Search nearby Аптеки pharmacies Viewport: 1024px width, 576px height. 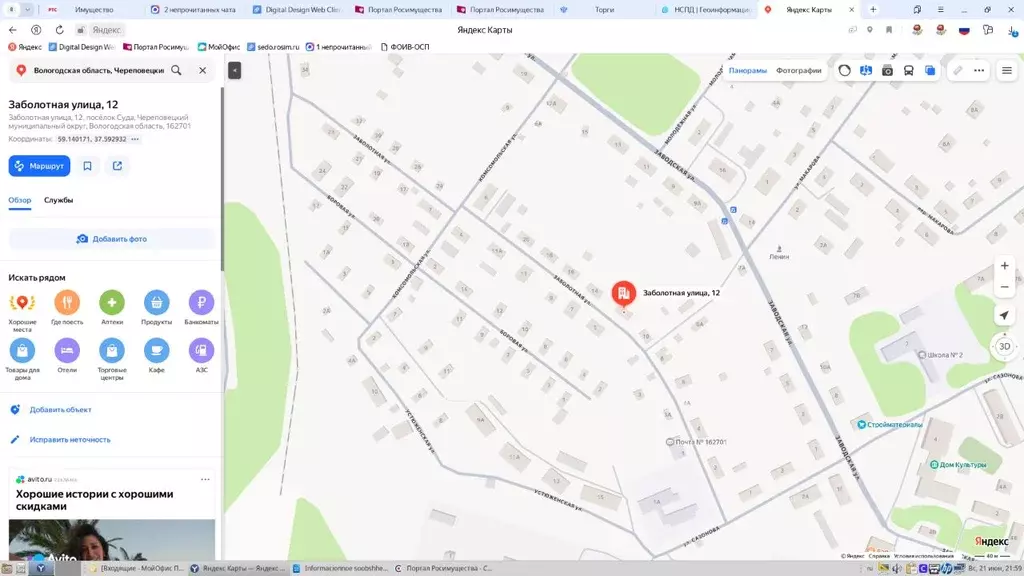[x=112, y=308]
